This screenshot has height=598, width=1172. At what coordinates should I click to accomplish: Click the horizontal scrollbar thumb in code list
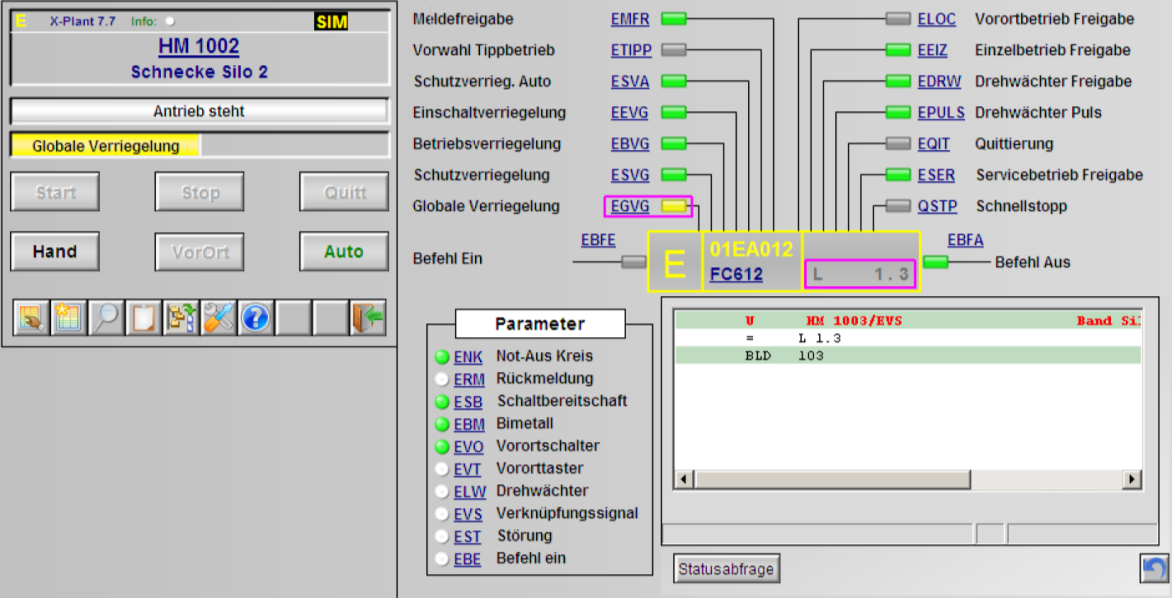832,479
